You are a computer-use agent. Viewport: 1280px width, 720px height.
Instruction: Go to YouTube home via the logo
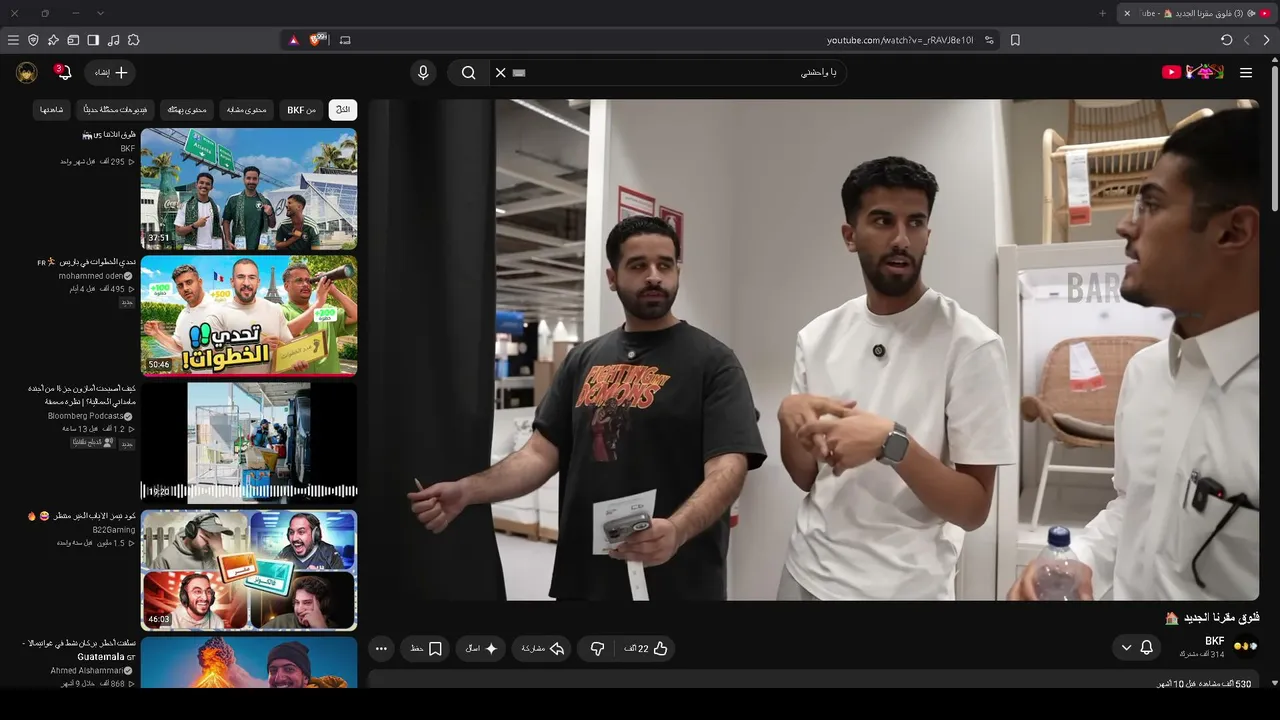coord(1194,72)
